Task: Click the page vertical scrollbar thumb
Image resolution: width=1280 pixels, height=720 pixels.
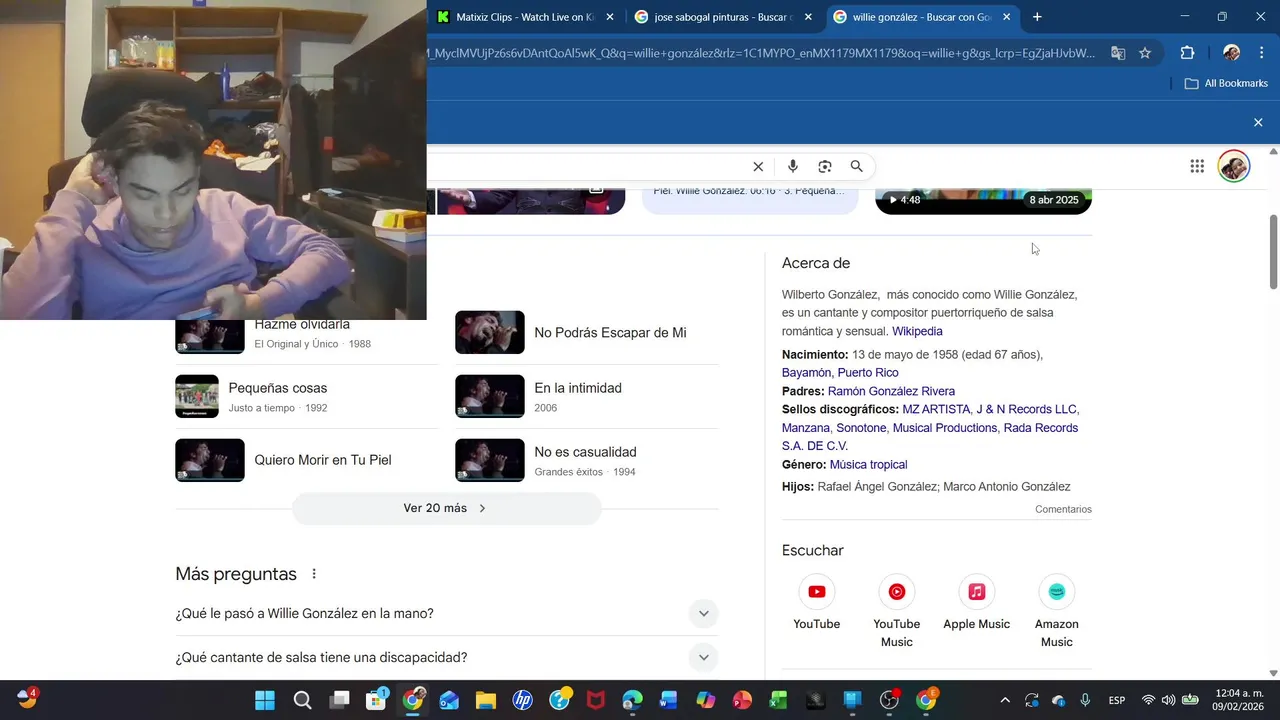Action: [x=1273, y=250]
